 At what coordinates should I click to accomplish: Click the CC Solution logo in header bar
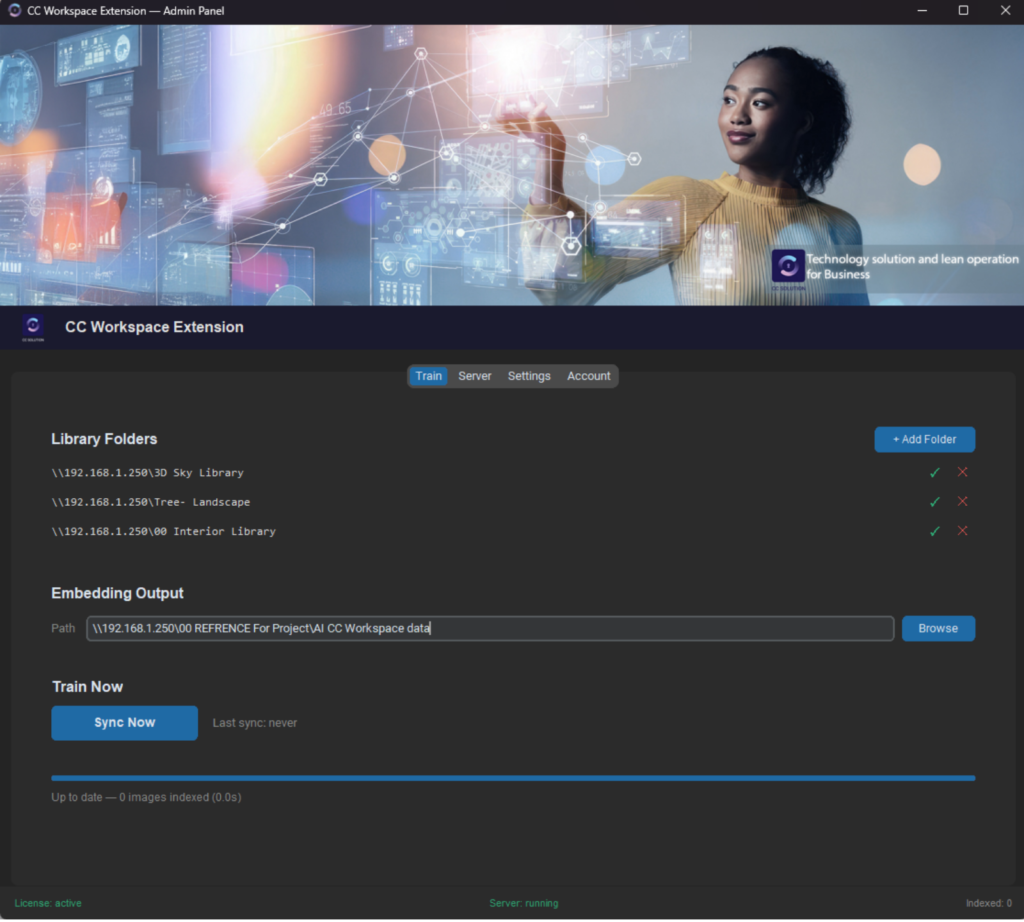[34, 327]
